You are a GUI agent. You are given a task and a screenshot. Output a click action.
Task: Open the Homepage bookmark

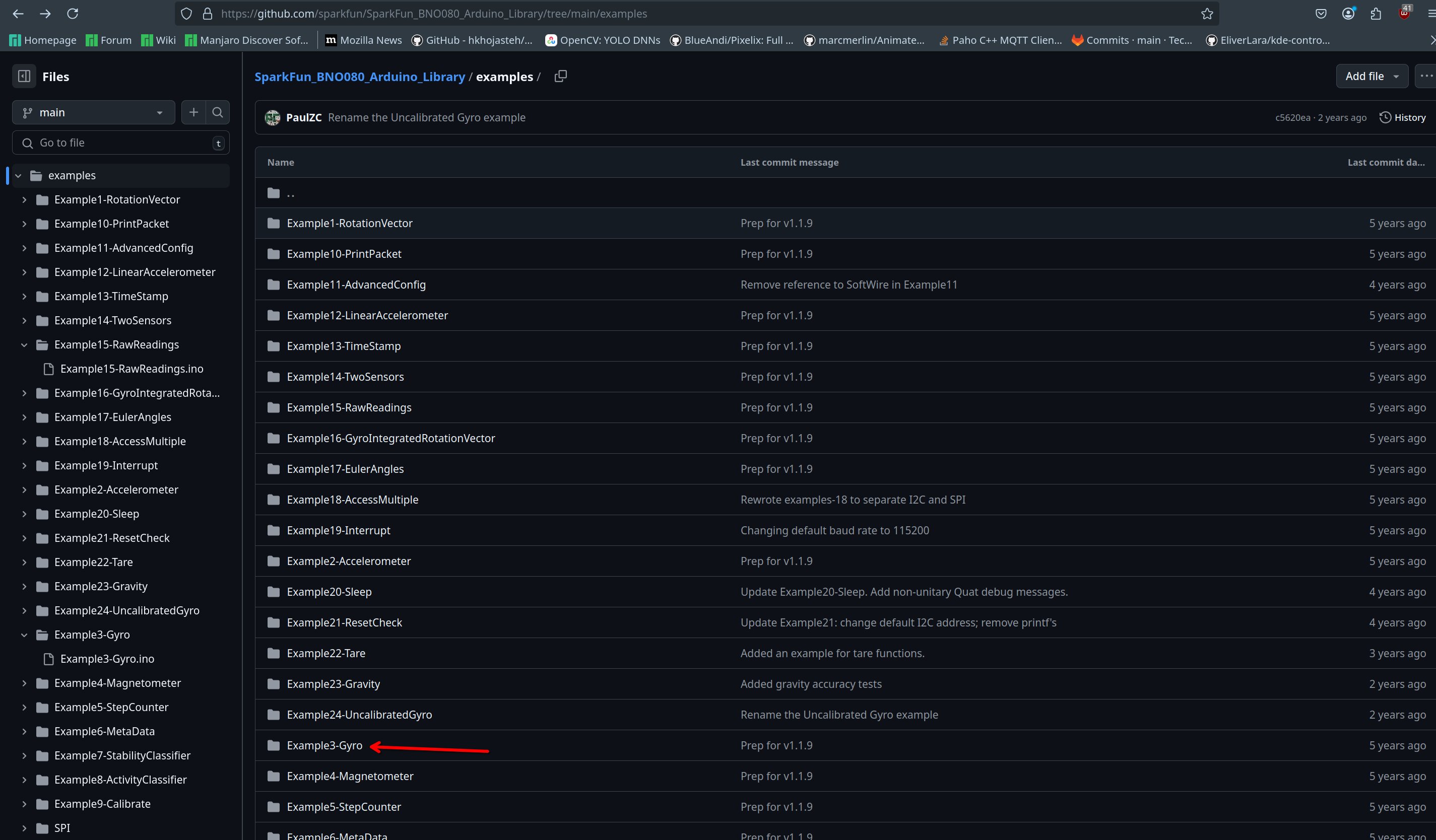point(43,40)
